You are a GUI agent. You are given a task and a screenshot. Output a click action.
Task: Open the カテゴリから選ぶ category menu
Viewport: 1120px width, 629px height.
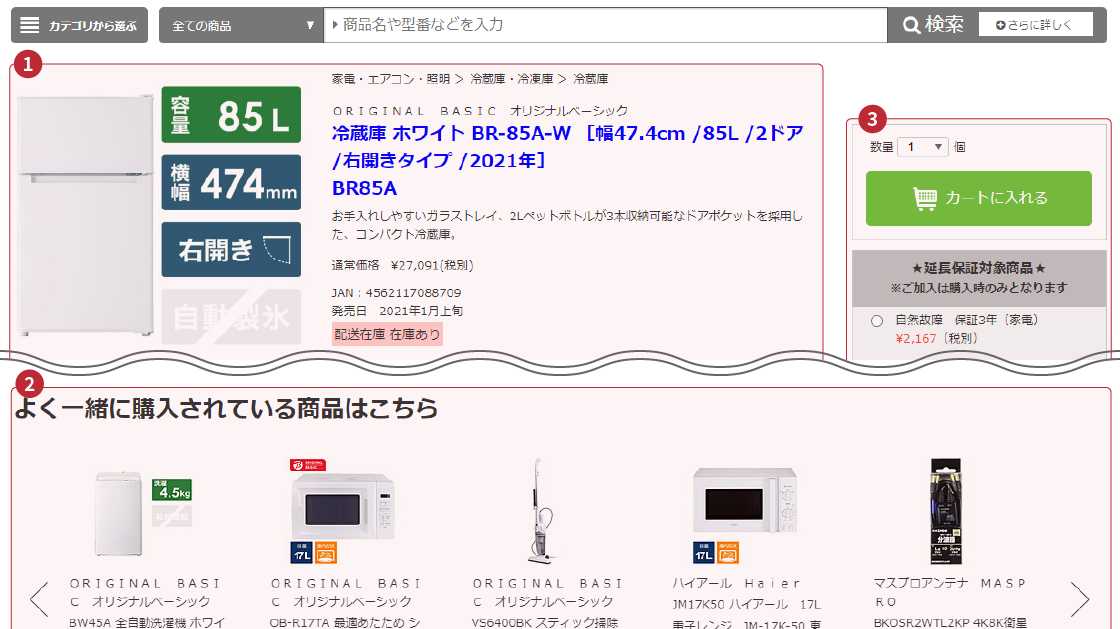click(x=79, y=26)
